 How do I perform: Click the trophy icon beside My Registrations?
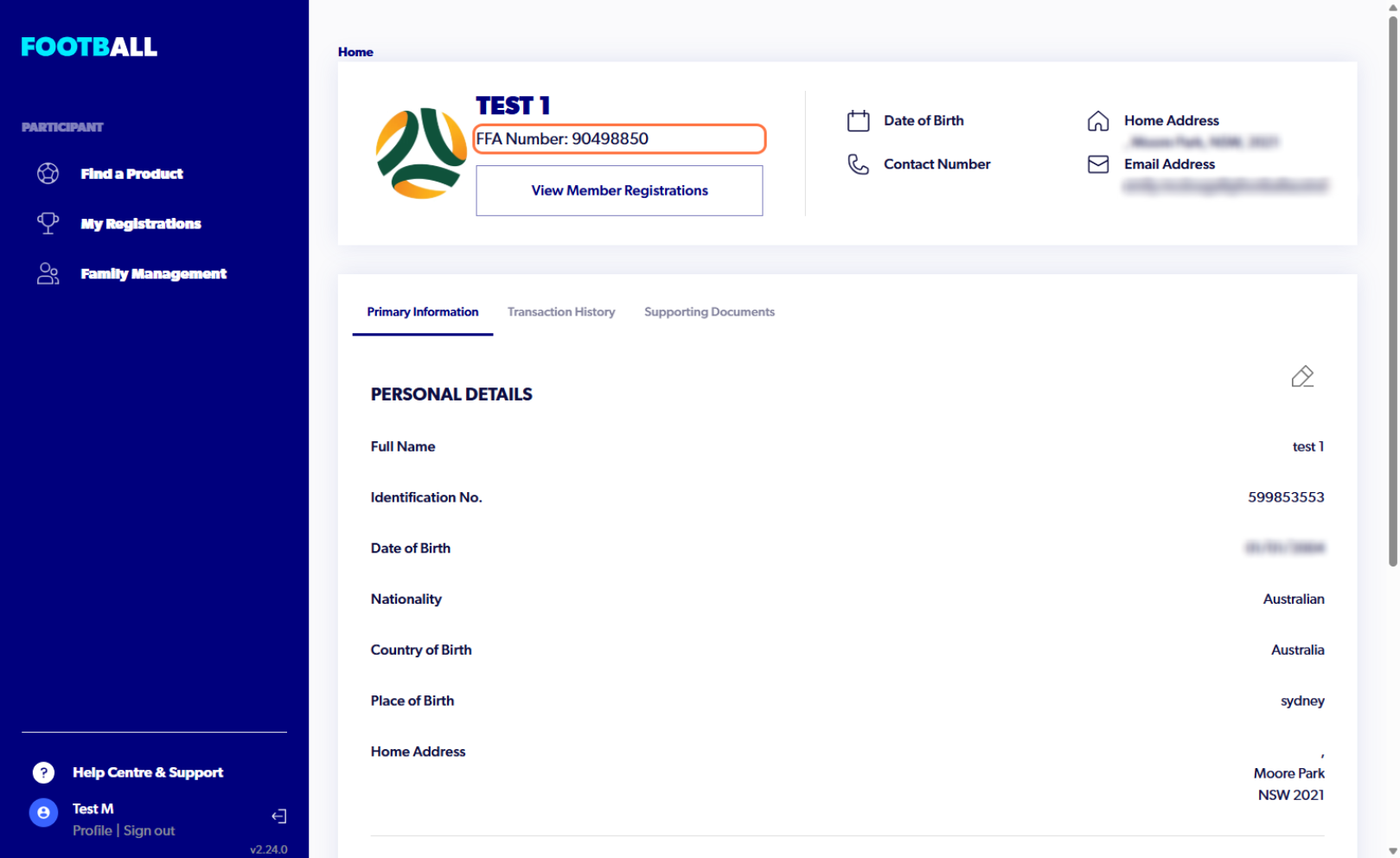(x=48, y=223)
